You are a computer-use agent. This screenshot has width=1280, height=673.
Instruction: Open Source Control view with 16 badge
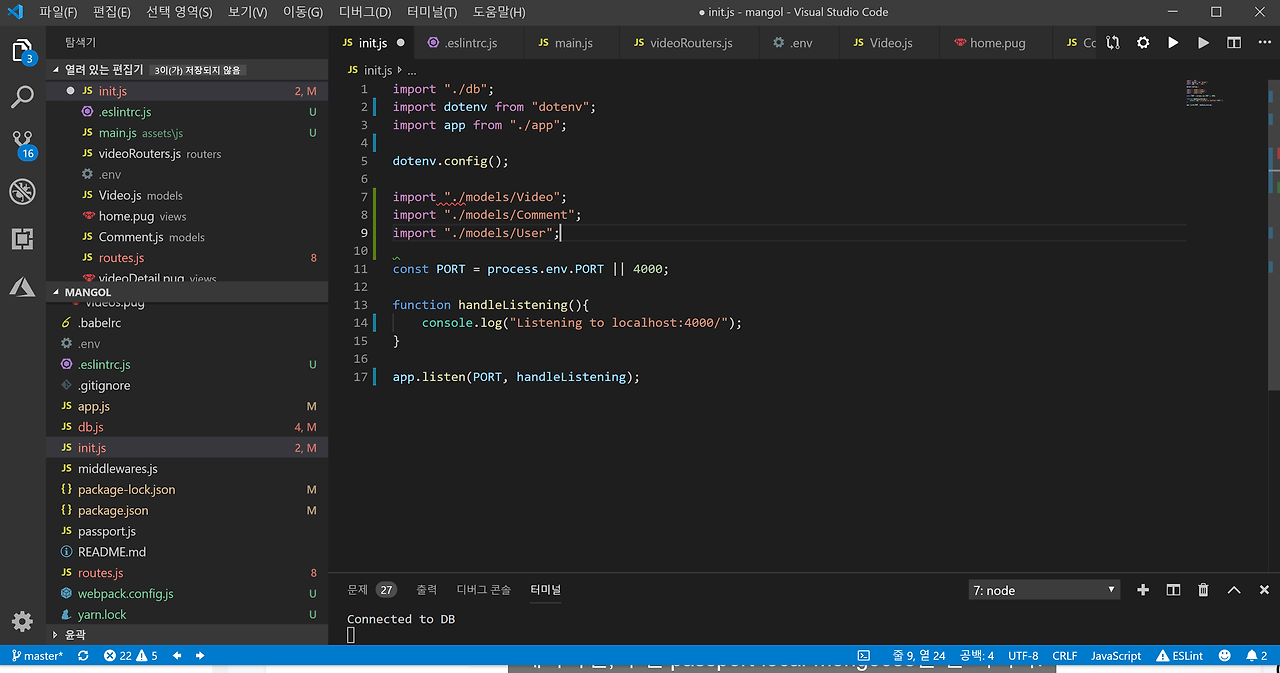click(x=22, y=145)
